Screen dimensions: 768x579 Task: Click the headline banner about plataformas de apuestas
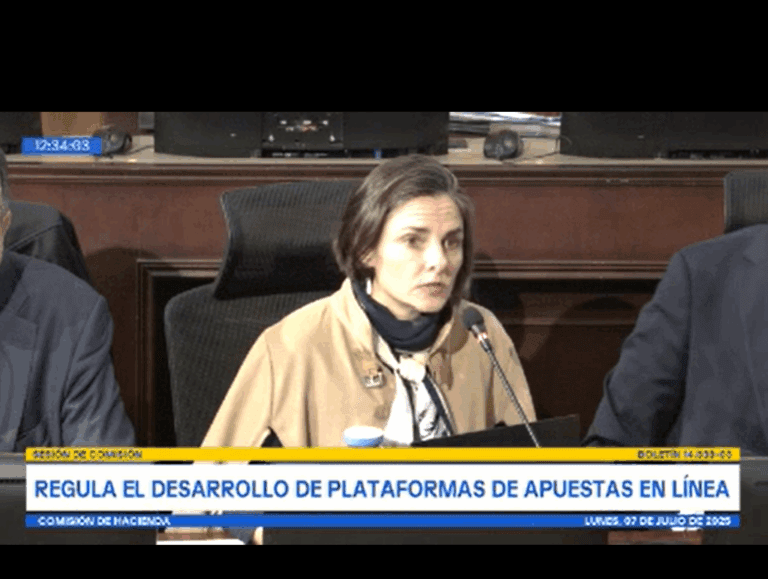[383, 489]
